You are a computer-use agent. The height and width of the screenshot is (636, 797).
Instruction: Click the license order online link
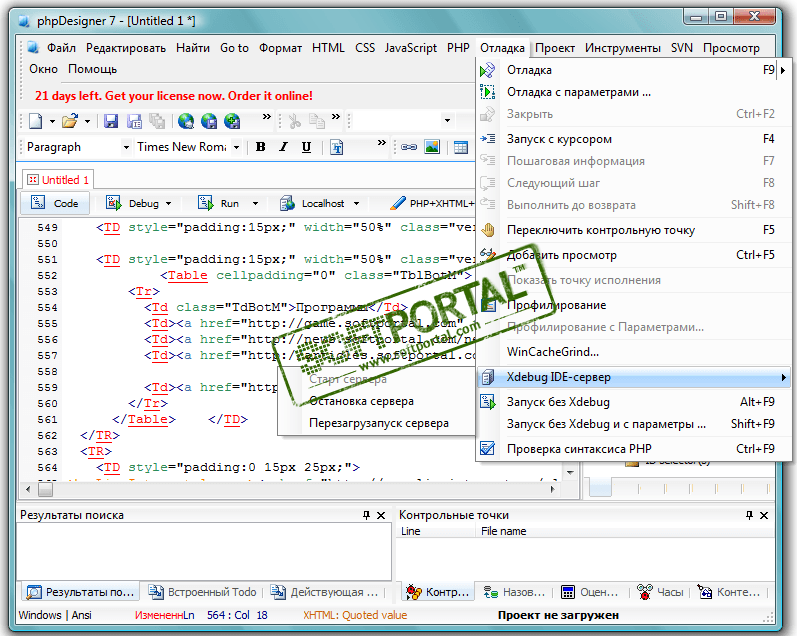[x=173, y=96]
